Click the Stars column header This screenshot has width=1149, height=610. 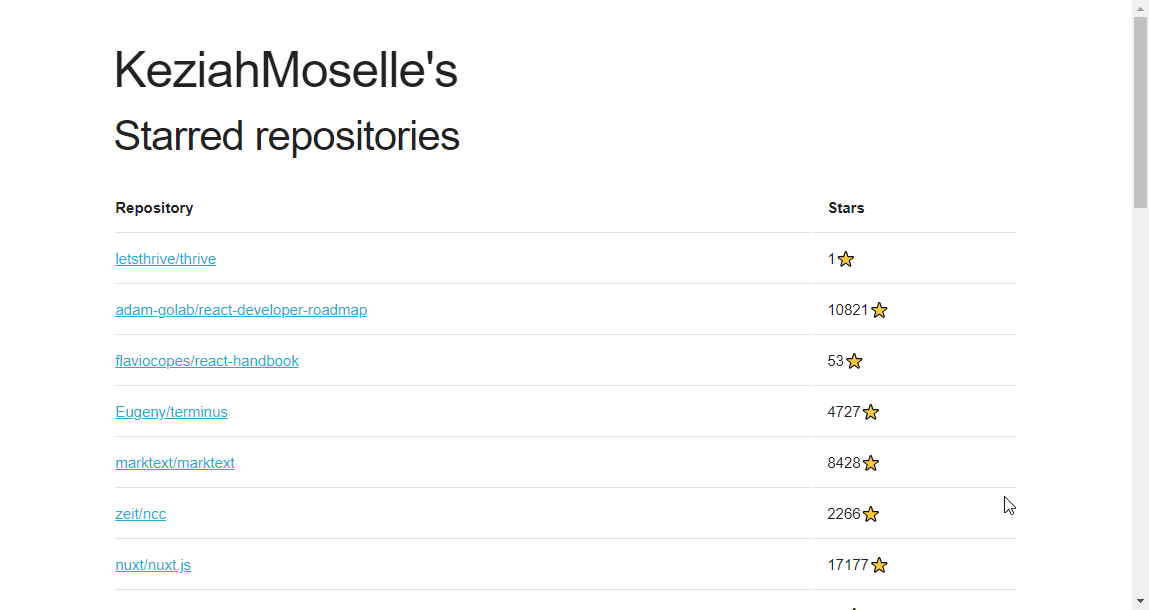tap(846, 208)
